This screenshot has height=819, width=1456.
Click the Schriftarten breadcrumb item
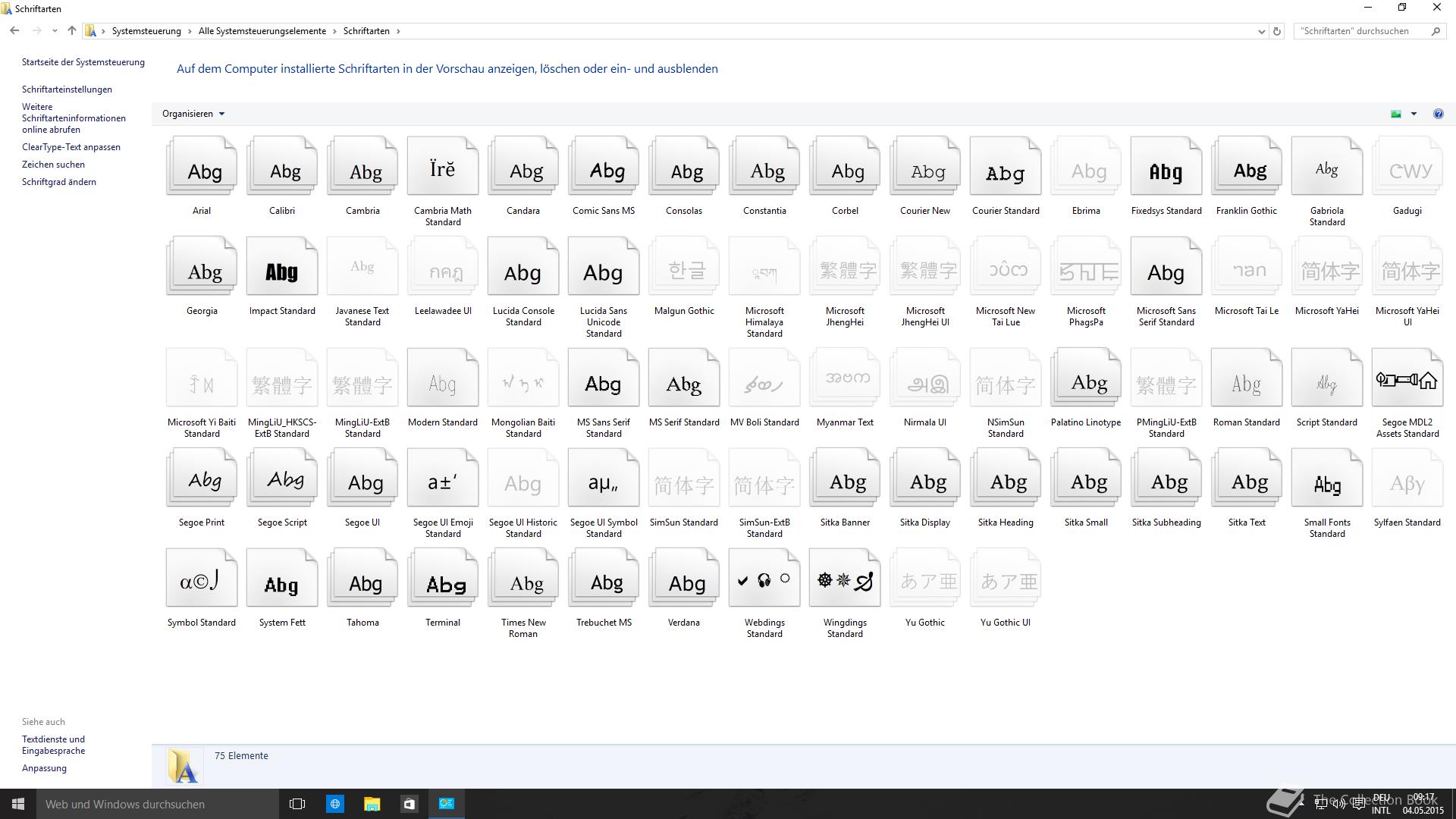click(366, 31)
